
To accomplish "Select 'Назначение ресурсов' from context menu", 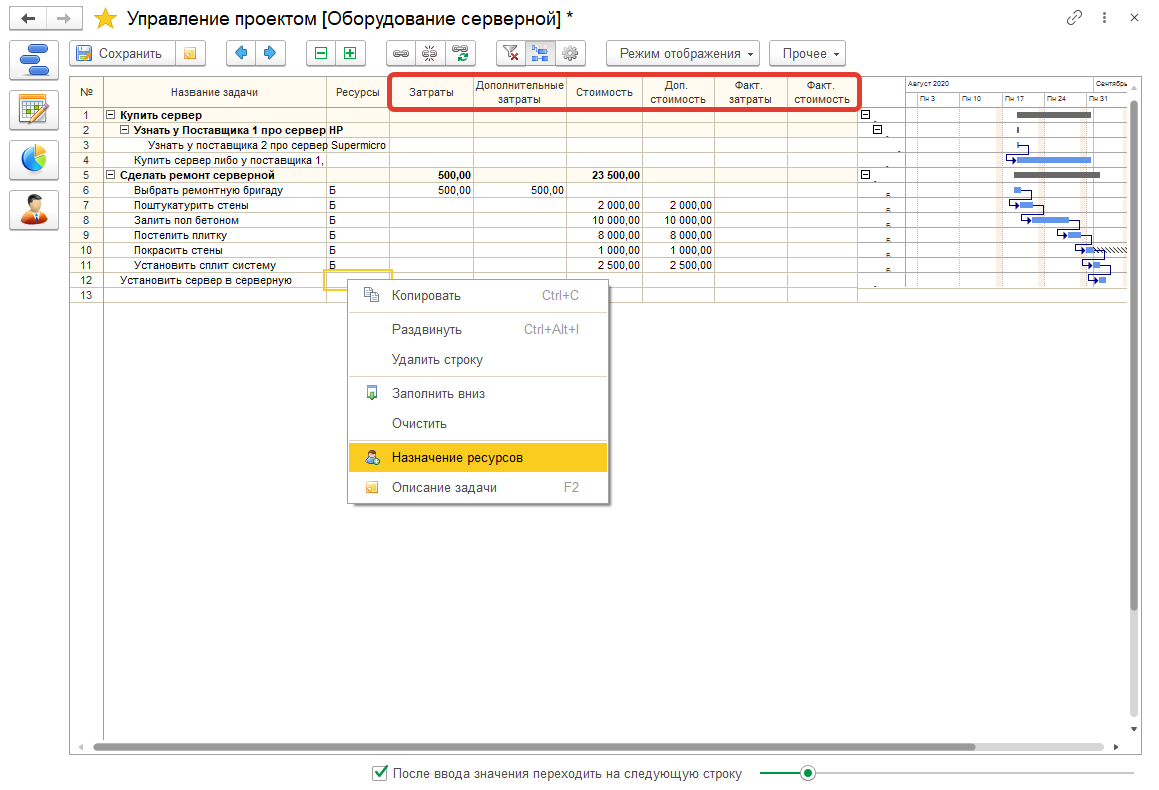I will click(x=457, y=458).
